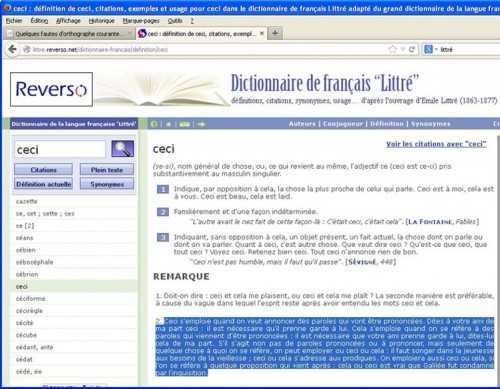Open the Google search engine dropdown
The image size is (500, 389).
[430, 49]
